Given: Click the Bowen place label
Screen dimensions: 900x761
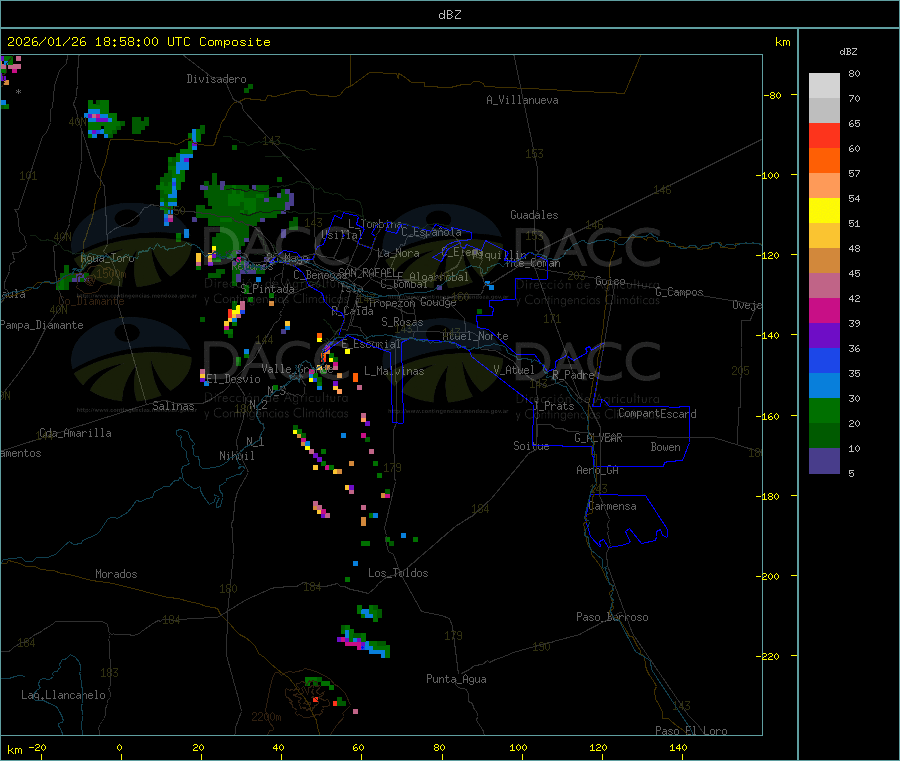Looking at the screenshot, I should (666, 447).
